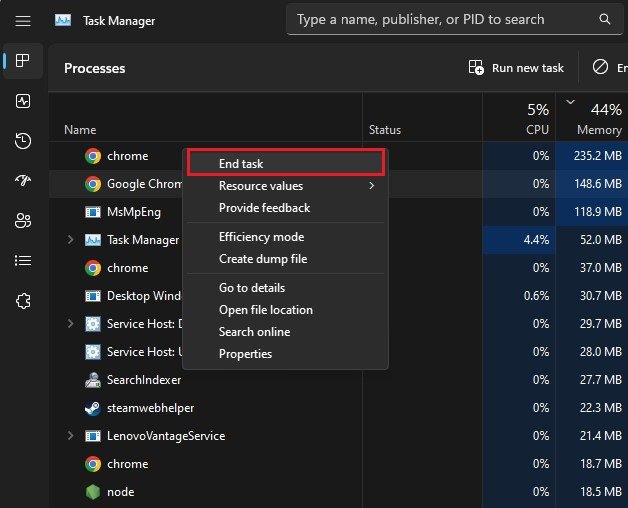Click the Run new task button label
628x508 pixels.
527,68
